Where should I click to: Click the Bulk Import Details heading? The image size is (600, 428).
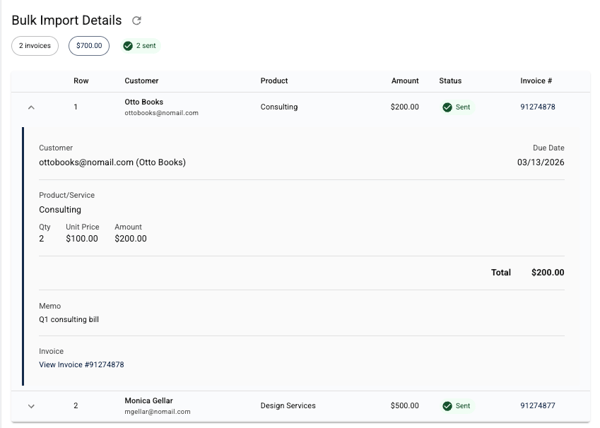[67, 20]
